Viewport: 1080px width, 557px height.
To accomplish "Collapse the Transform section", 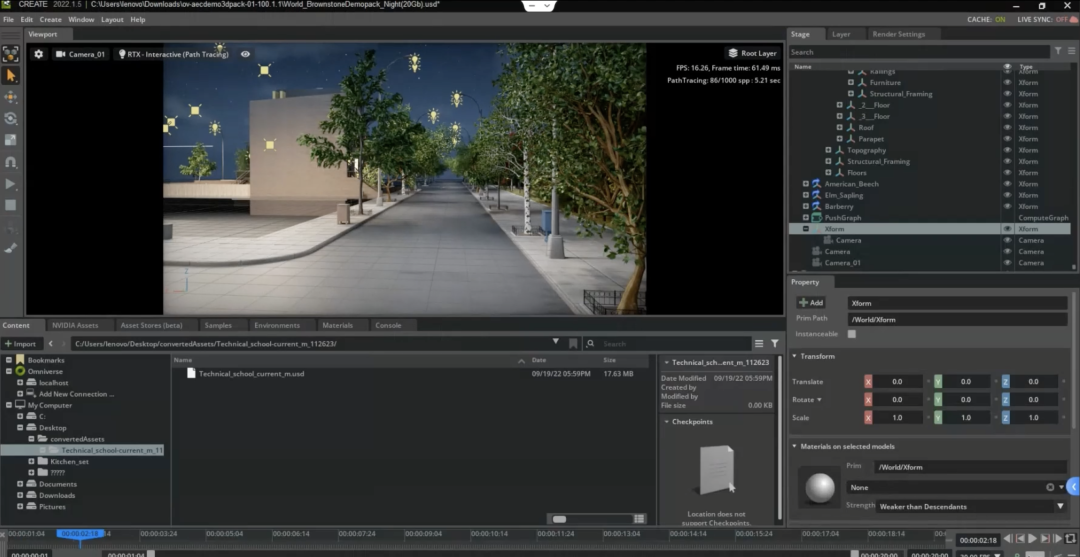I will pyautogui.click(x=795, y=356).
